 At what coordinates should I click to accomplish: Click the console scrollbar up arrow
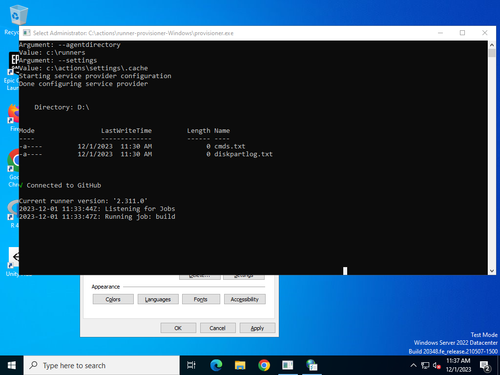click(492, 45)
